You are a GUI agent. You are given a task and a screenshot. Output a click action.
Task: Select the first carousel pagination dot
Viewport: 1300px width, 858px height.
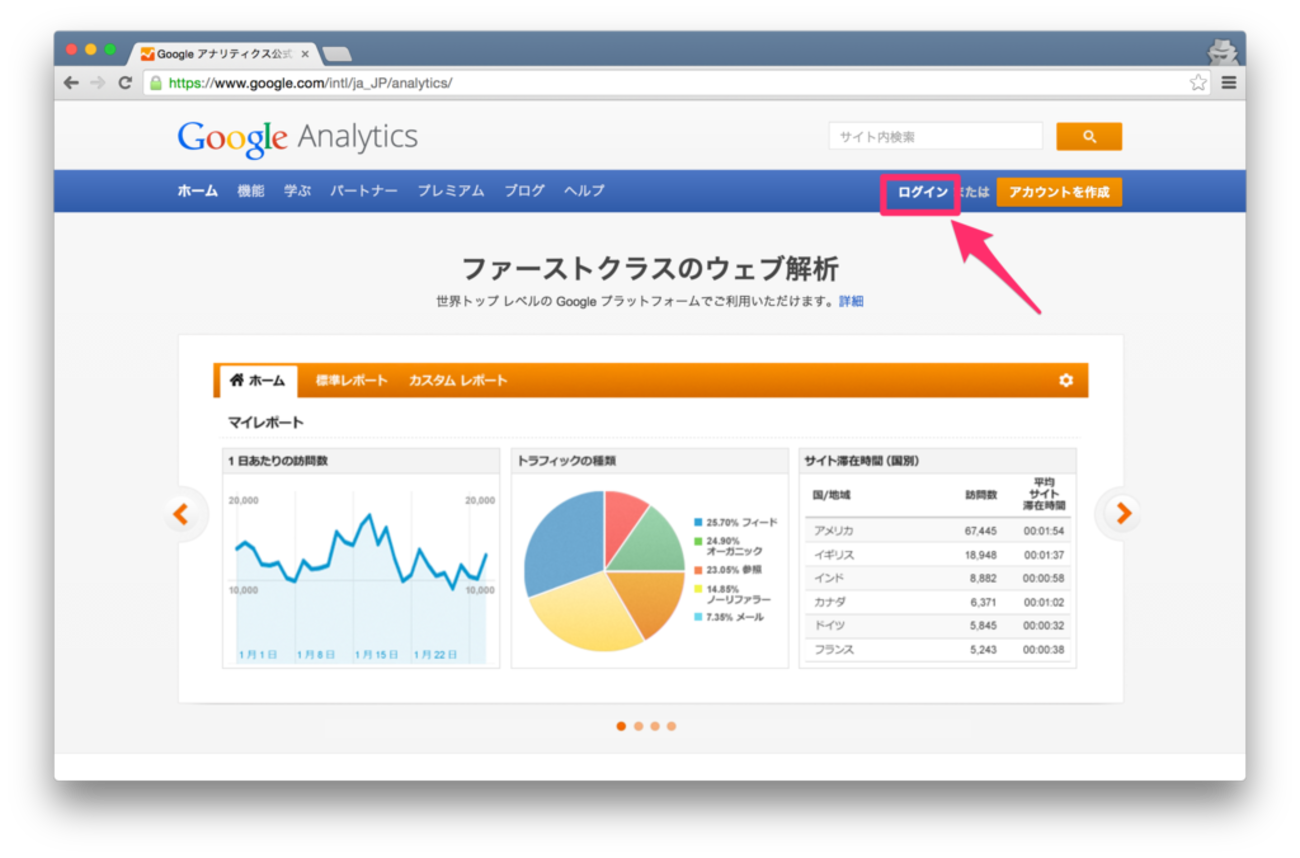pos(621,726)
